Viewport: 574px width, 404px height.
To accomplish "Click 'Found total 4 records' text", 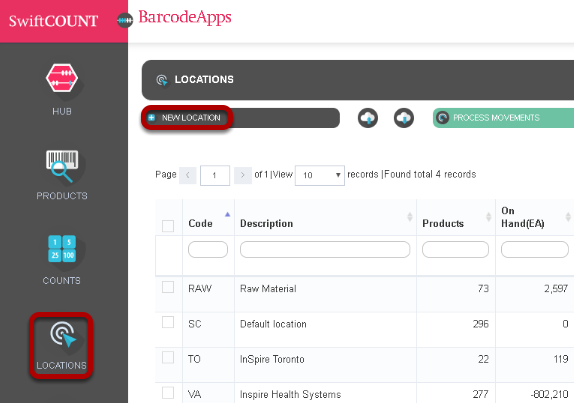I will [430, 174].
